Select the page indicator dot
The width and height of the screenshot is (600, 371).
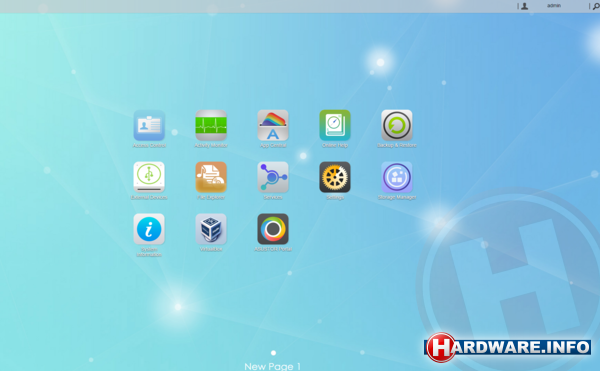273,353
